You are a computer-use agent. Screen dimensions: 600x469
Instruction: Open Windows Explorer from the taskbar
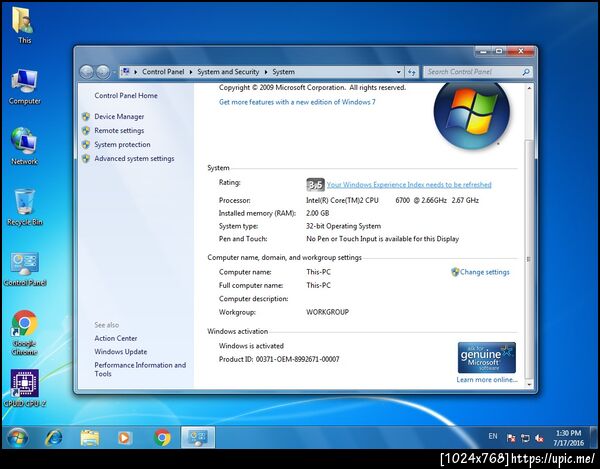click(90, 438)
